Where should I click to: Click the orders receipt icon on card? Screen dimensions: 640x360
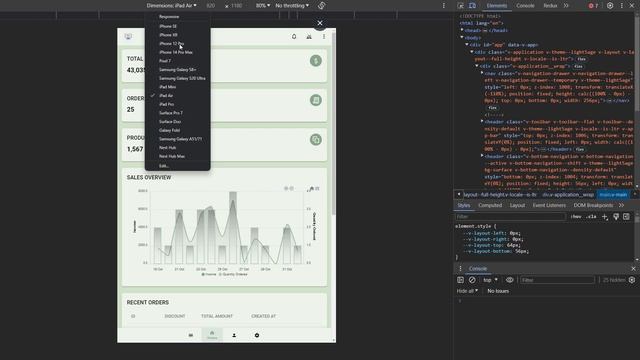coord(316,100)
